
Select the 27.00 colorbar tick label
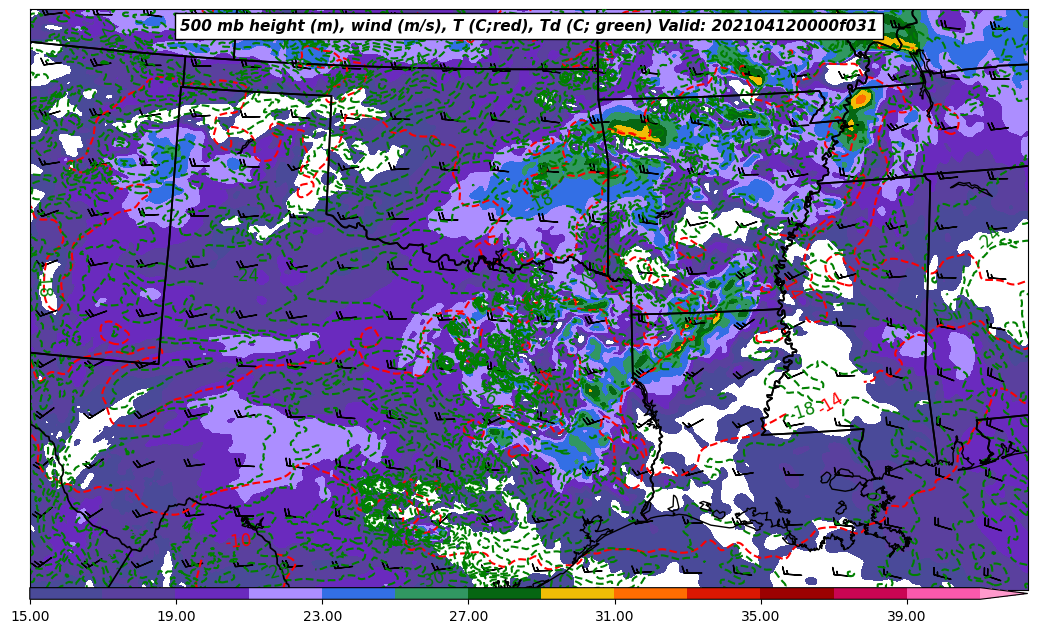tap(468, 617)
